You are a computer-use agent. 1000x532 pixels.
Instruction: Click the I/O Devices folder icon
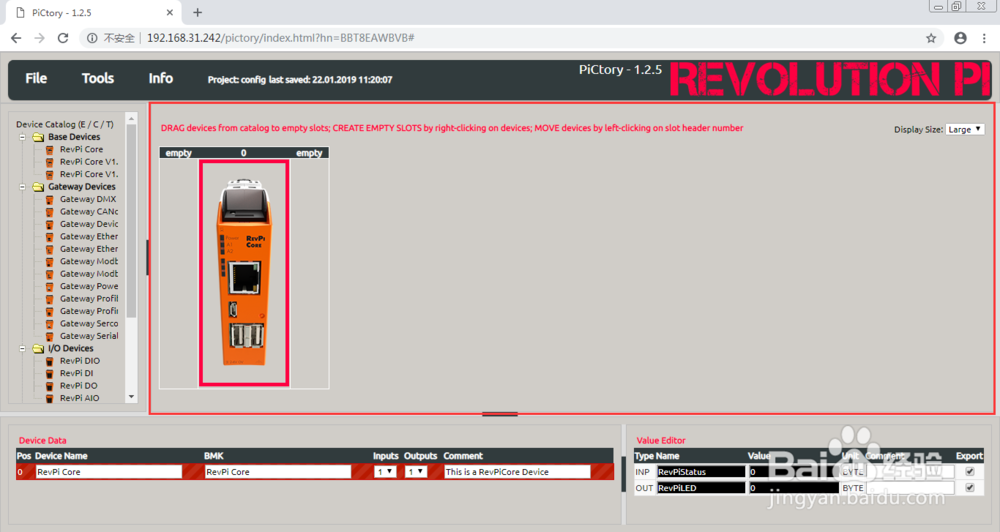38,349
